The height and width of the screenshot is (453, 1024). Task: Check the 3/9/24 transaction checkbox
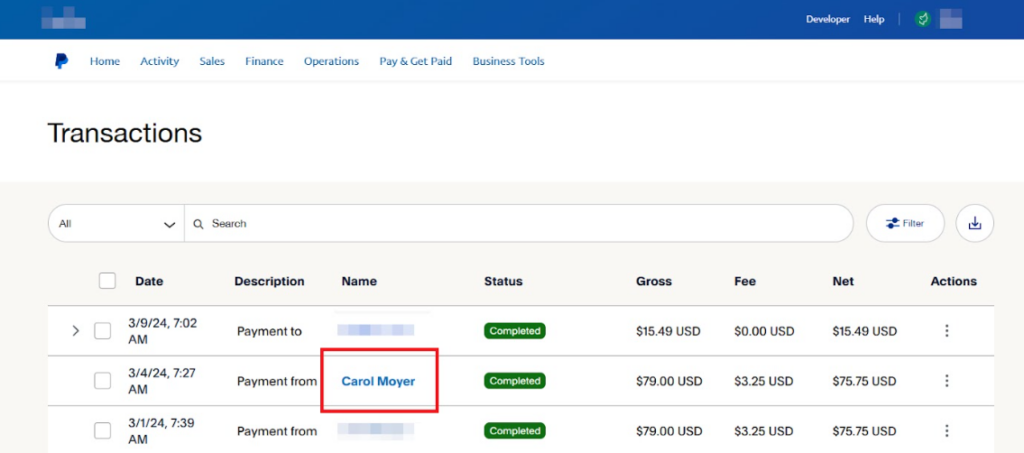point(102,331)
